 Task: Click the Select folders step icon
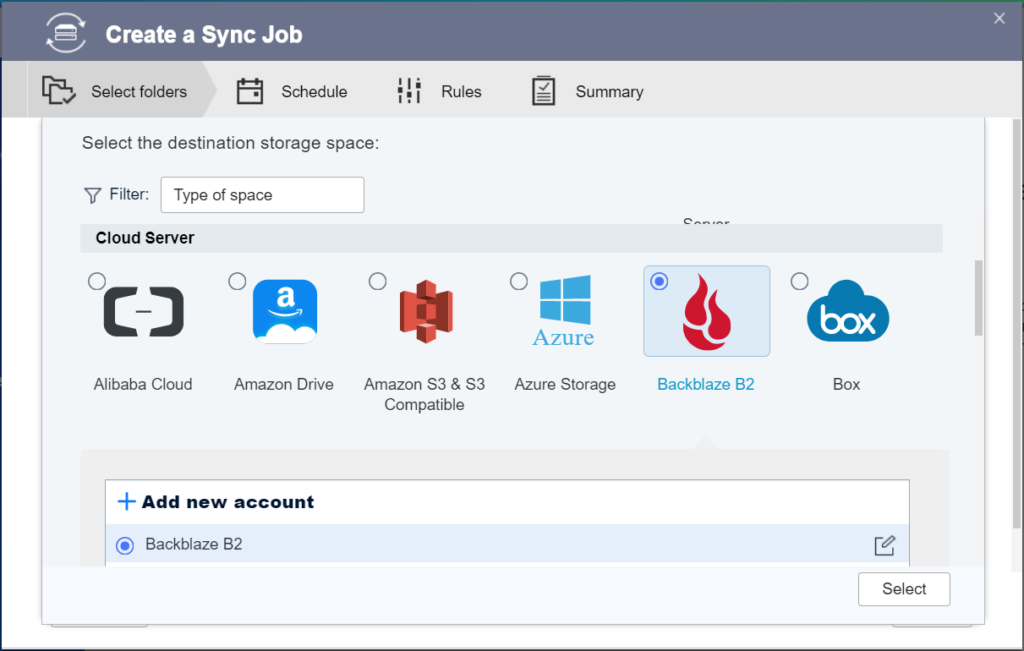point(58,90)
